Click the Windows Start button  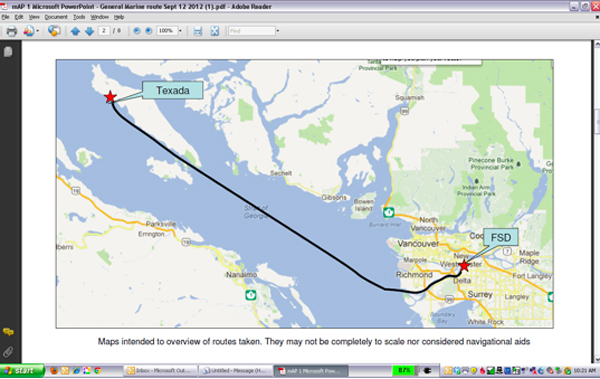tap(22, 371)
